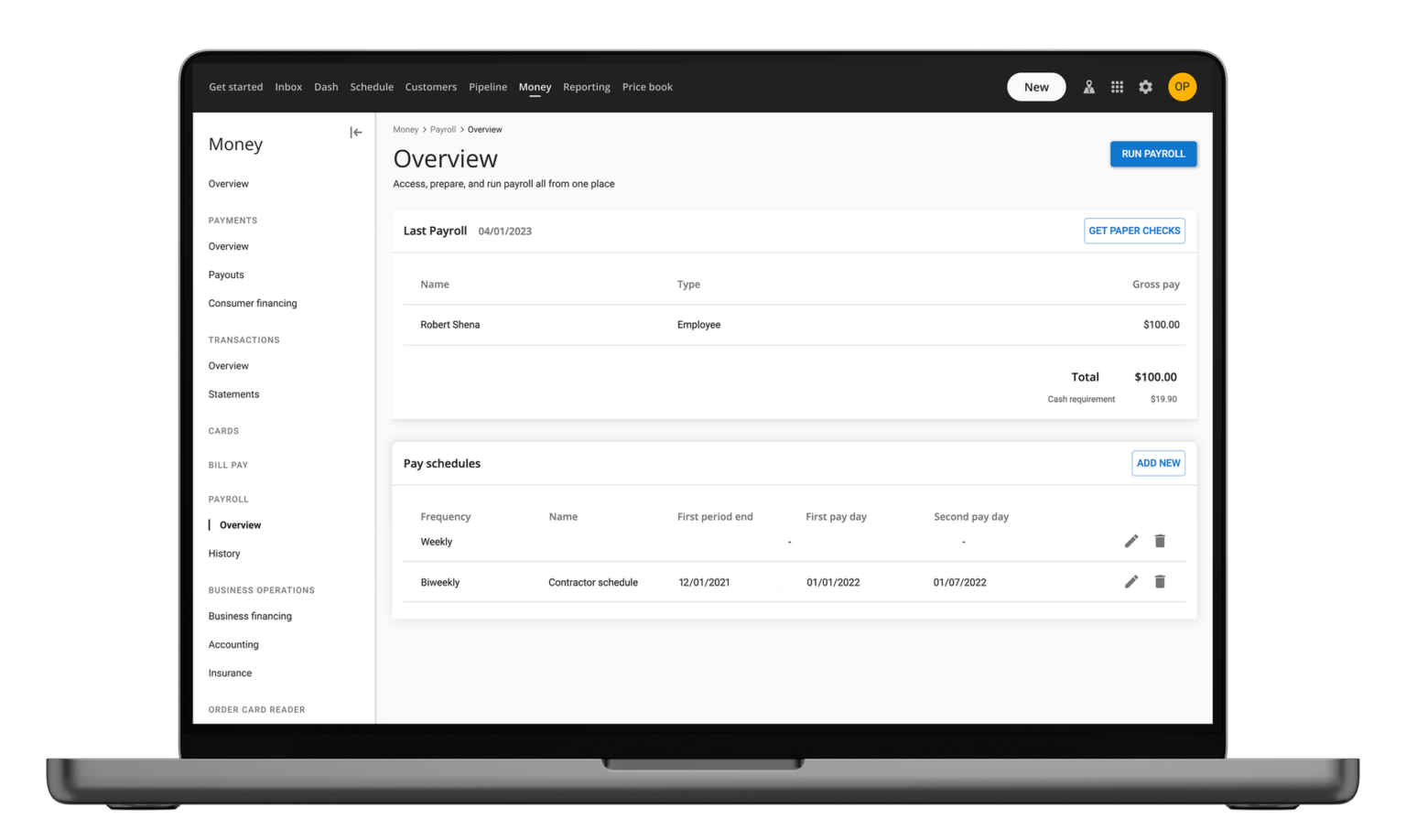Open the apps grid icon
Screen dimensions: 1406x840
click(1117, 87)
